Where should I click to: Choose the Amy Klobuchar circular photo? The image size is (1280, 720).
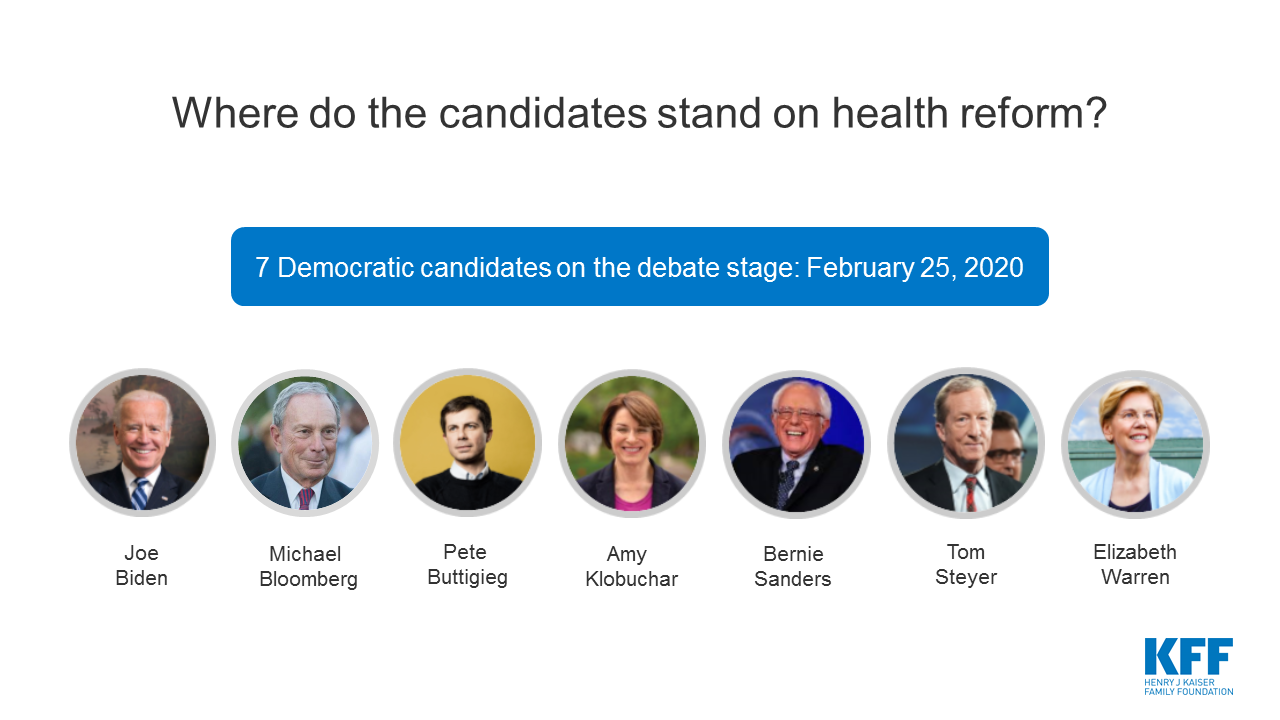point(631,442)
